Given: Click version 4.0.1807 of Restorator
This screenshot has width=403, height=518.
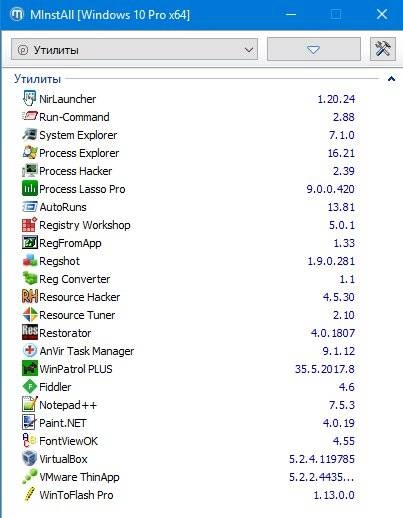Looking at the screenshot, I should [333, 333].
